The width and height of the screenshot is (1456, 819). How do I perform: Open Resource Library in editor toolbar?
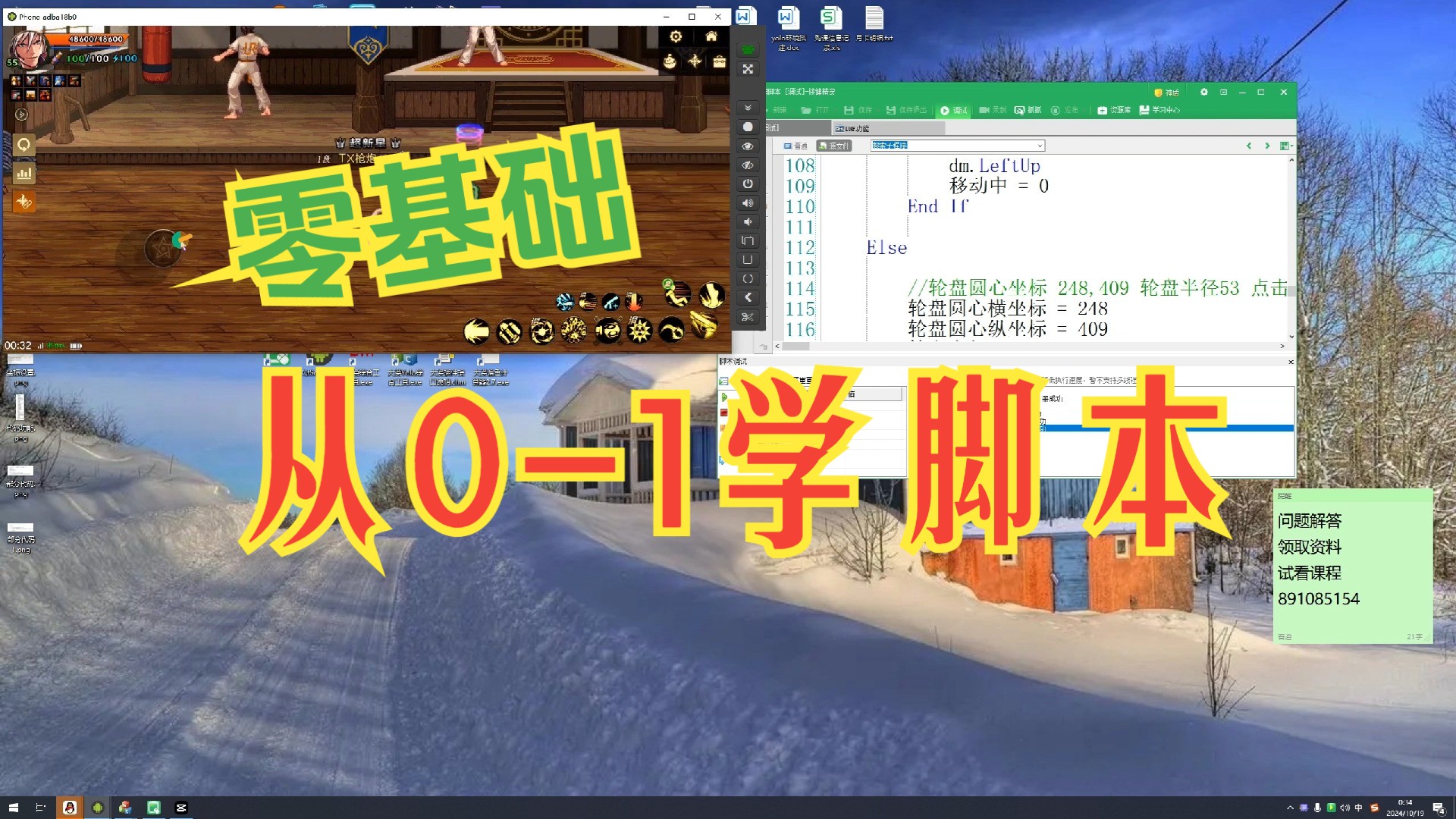tap(1114, 110)
